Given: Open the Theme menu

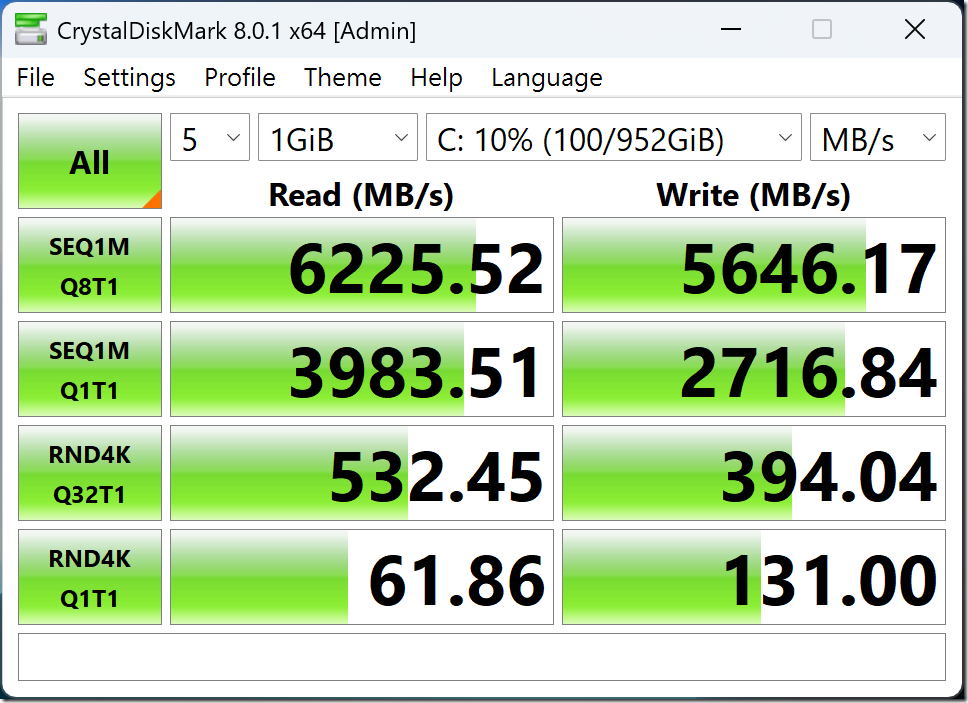Looking at the screenshot, I should tap(343, 78).
